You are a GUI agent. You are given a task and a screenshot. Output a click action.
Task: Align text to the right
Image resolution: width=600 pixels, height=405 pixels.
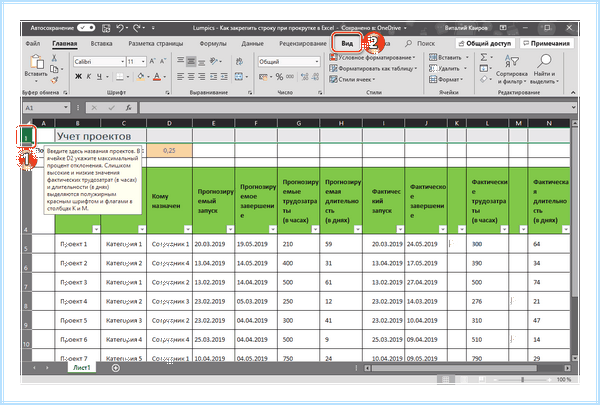click(x=202, y=77)
